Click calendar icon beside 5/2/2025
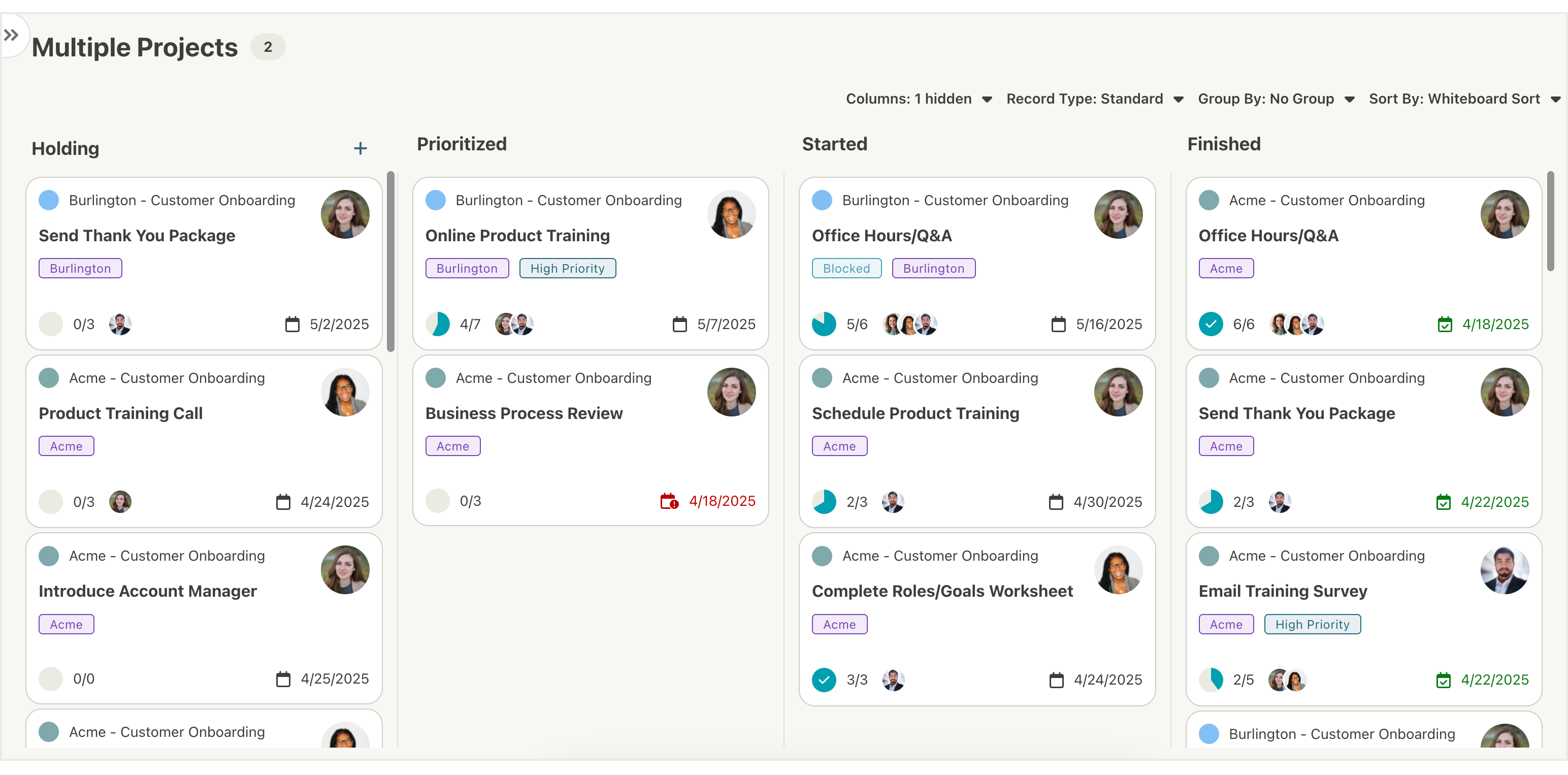Screen dimensions: 1568x775 [x=293, y=325]
